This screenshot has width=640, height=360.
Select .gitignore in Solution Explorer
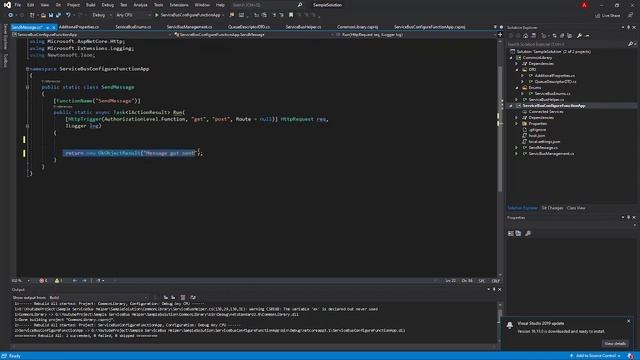pos(537,129)
